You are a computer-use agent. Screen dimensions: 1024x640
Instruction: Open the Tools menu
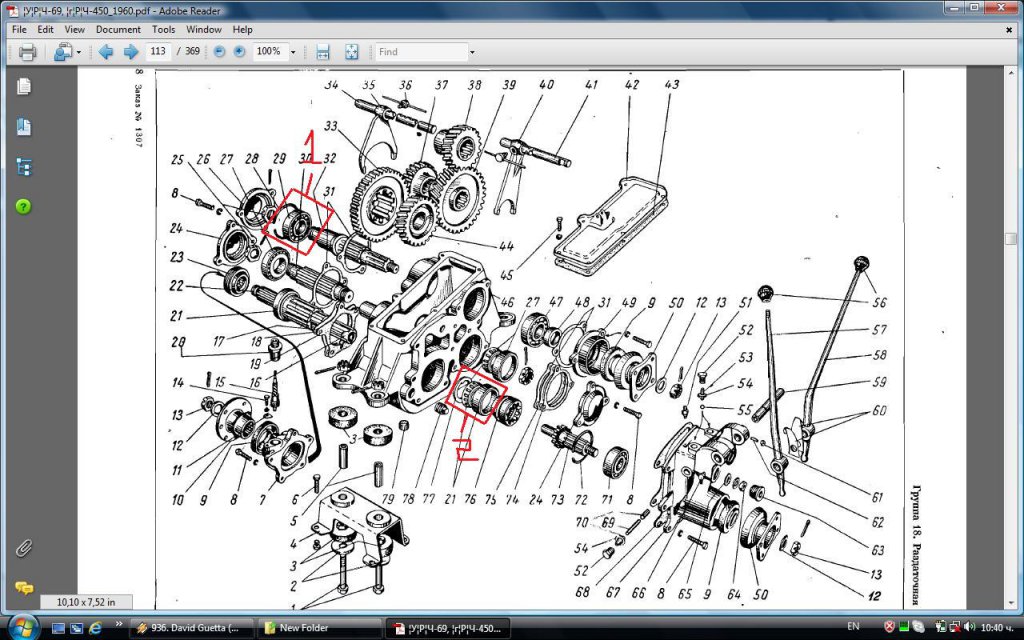point(163,30)
